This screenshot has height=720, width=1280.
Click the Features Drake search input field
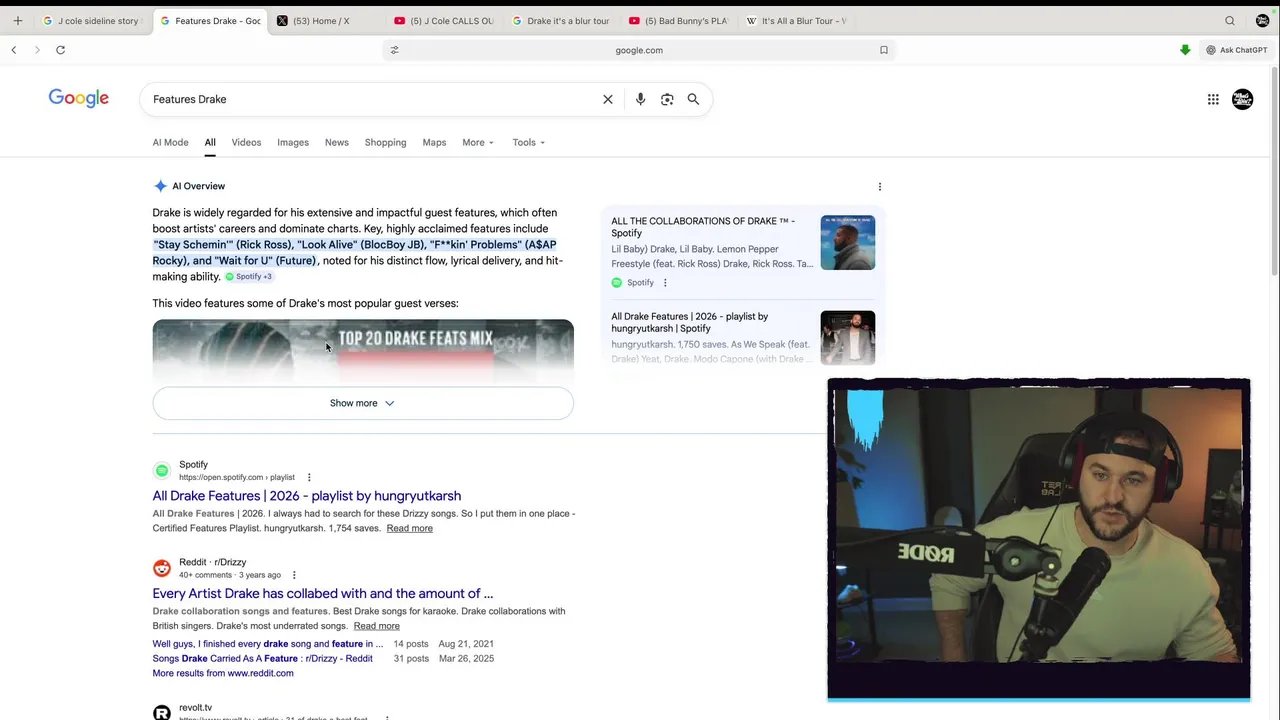tap(370, 99)
